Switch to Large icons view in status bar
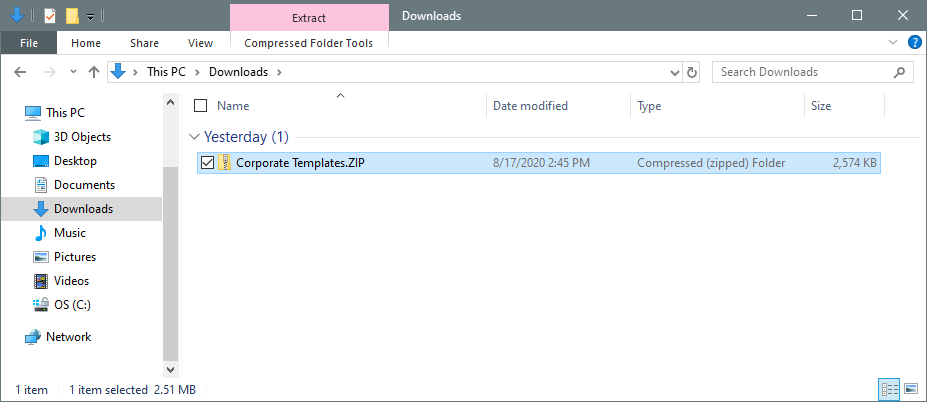The height and width of the screenshot is (402, 927). pyautogui.click(x=911, y=389)
